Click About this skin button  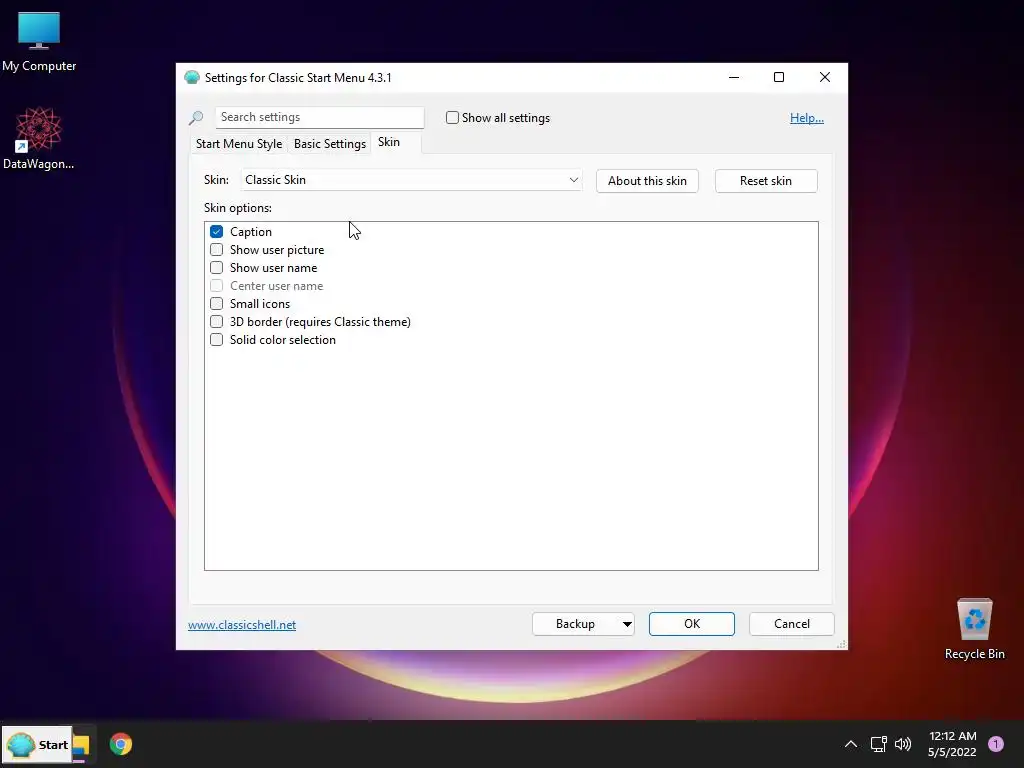pyautogui.click(x=647, y=181)
